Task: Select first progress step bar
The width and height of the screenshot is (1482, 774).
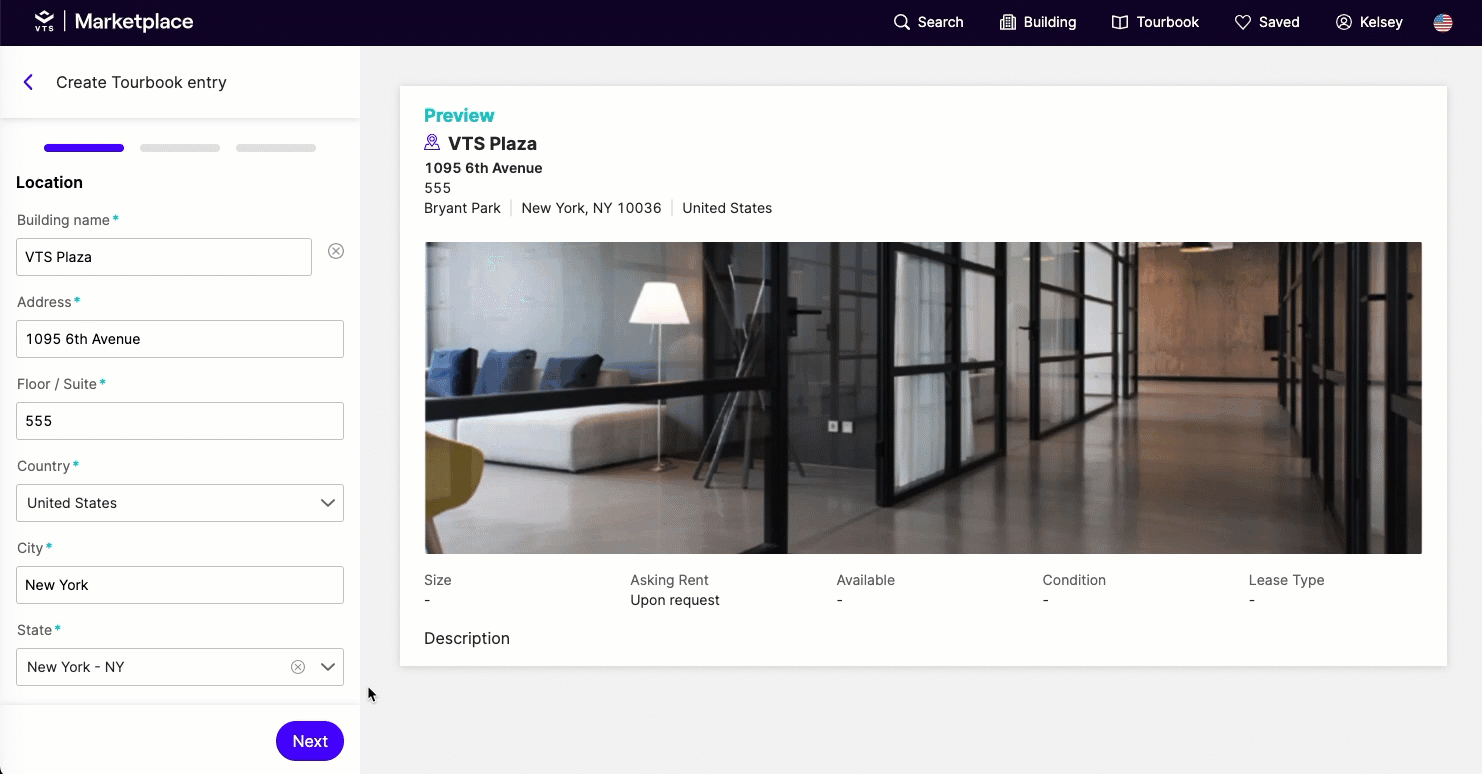Action: coord(84,148)
